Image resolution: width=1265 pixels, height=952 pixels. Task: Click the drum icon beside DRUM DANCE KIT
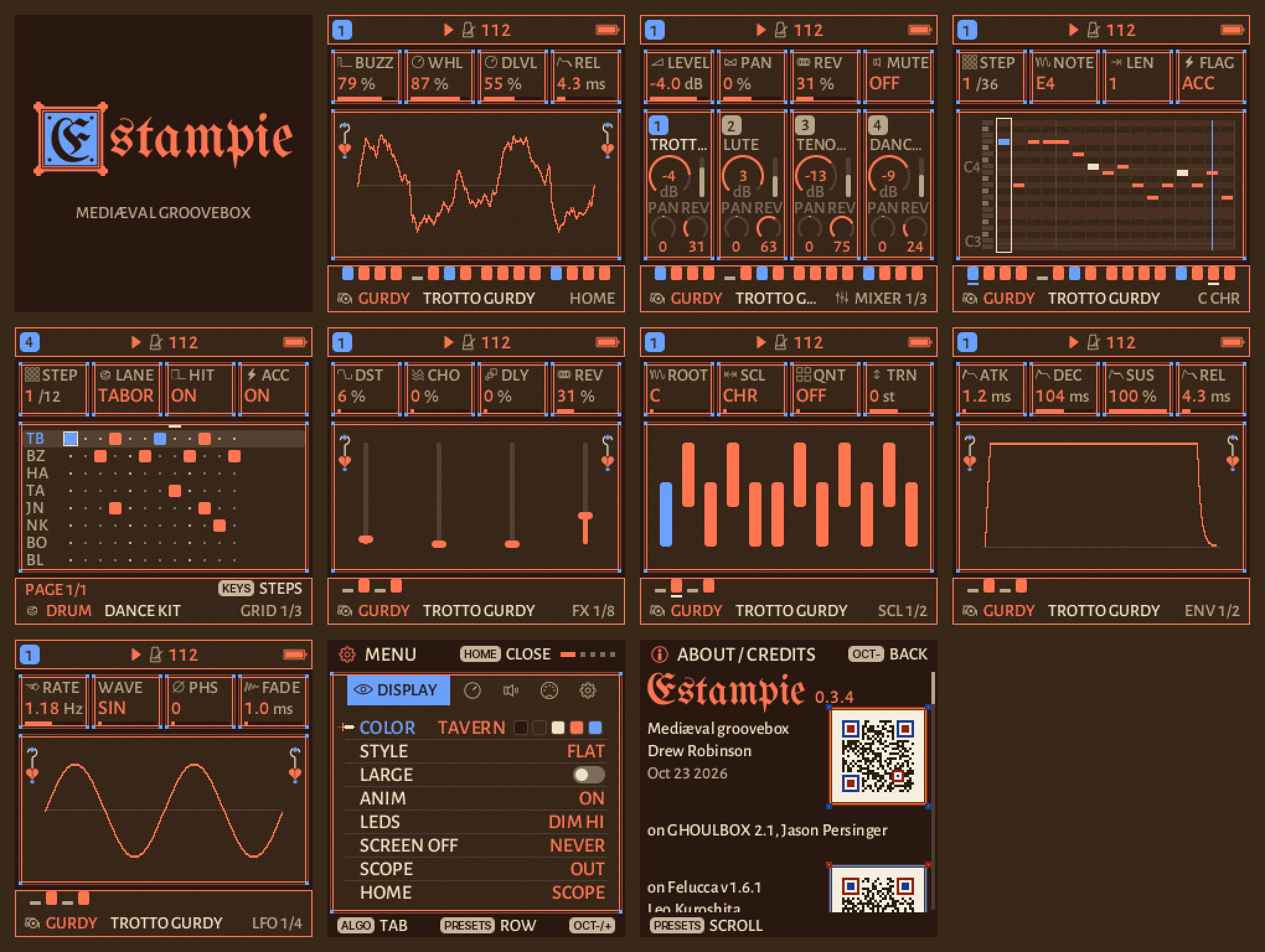tap(32, 611)
